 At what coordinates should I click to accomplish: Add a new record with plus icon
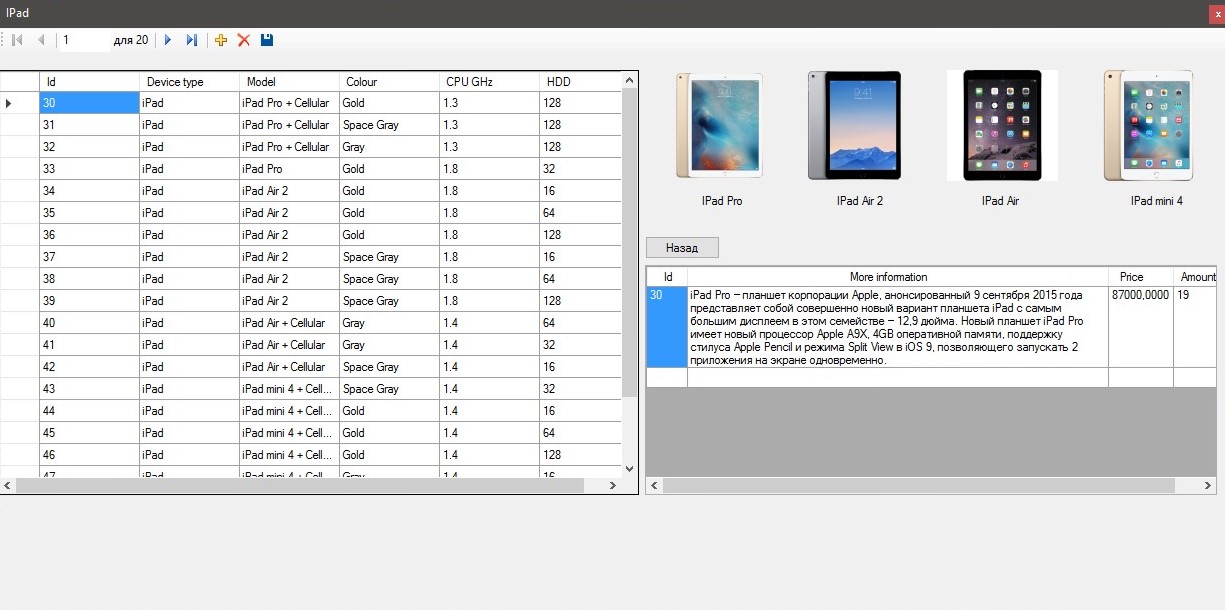tap(221, 40)
